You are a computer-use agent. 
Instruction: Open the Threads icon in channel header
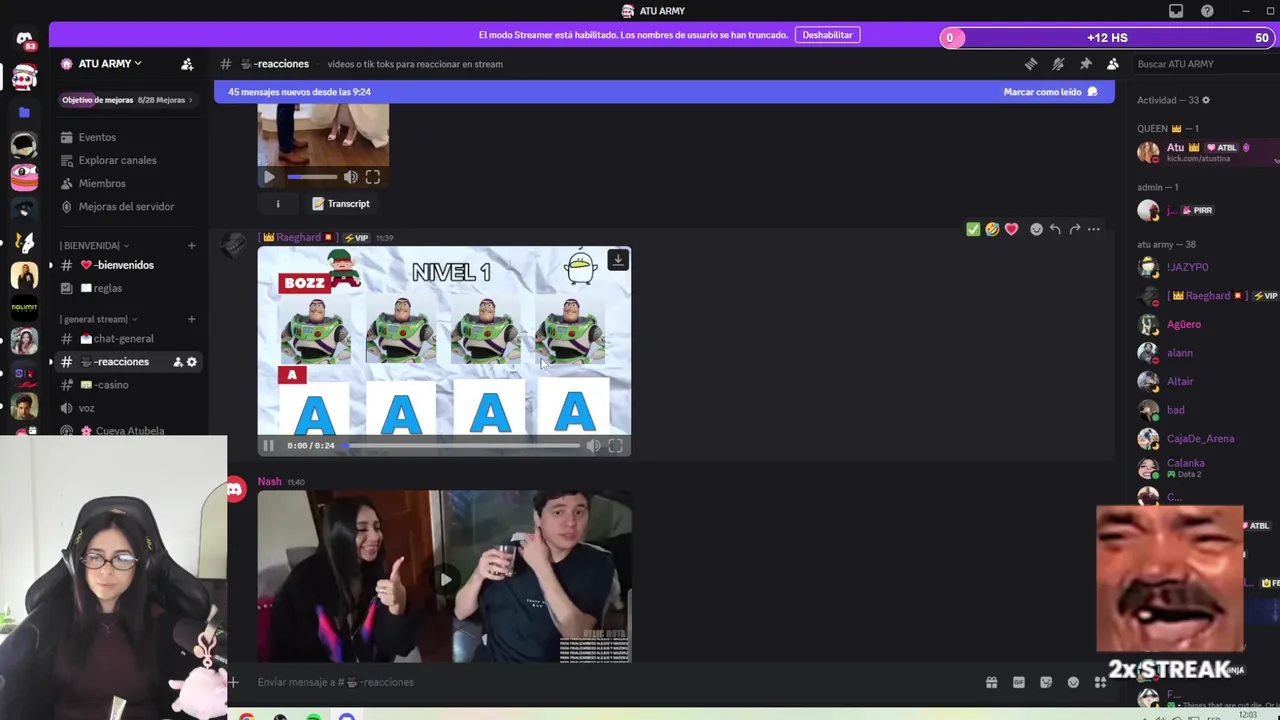(1031, 64)
